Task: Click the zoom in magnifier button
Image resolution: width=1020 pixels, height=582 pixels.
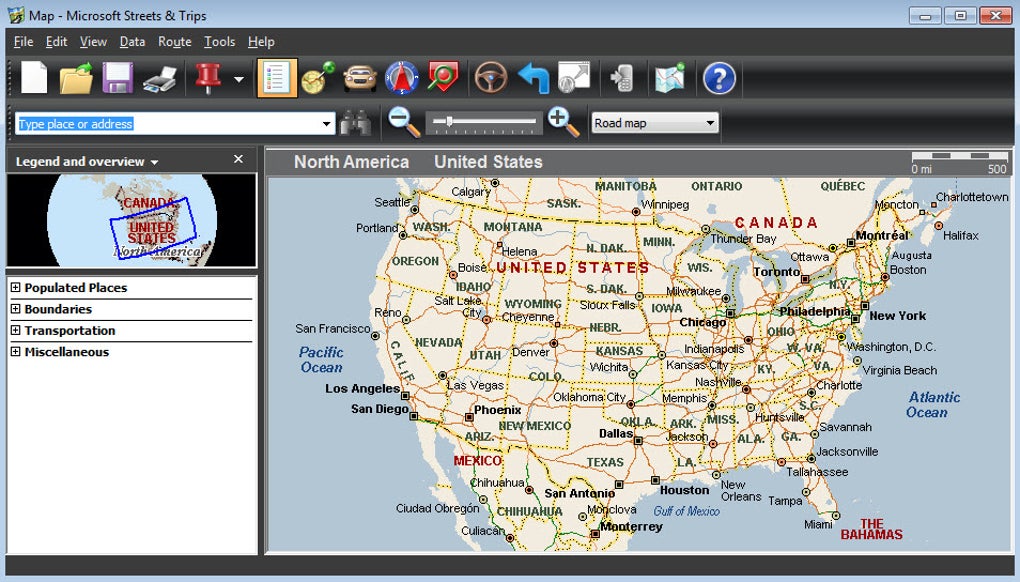Action: 563,122
